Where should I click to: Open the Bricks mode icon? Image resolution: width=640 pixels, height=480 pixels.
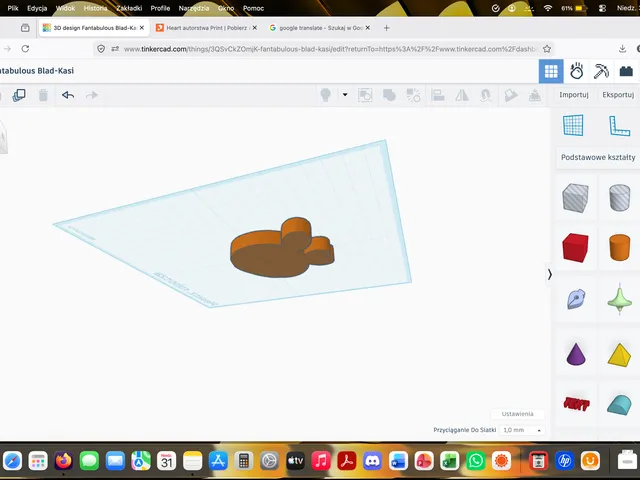(x=626, y=71)
